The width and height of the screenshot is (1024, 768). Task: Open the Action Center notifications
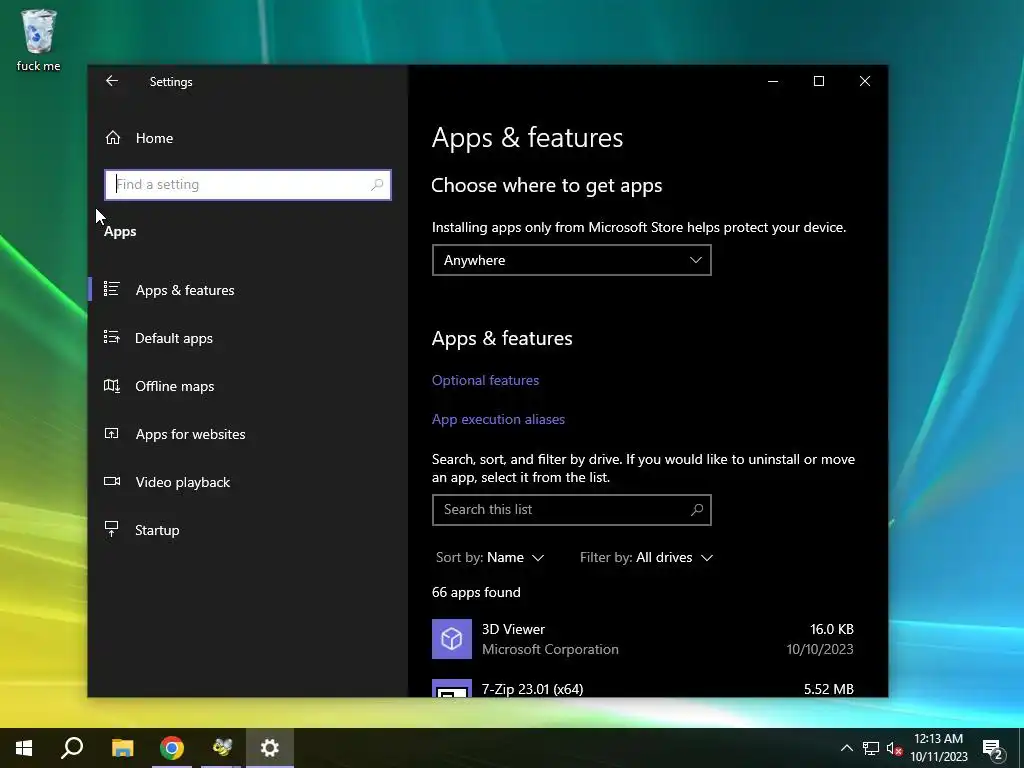coord(993,749)
